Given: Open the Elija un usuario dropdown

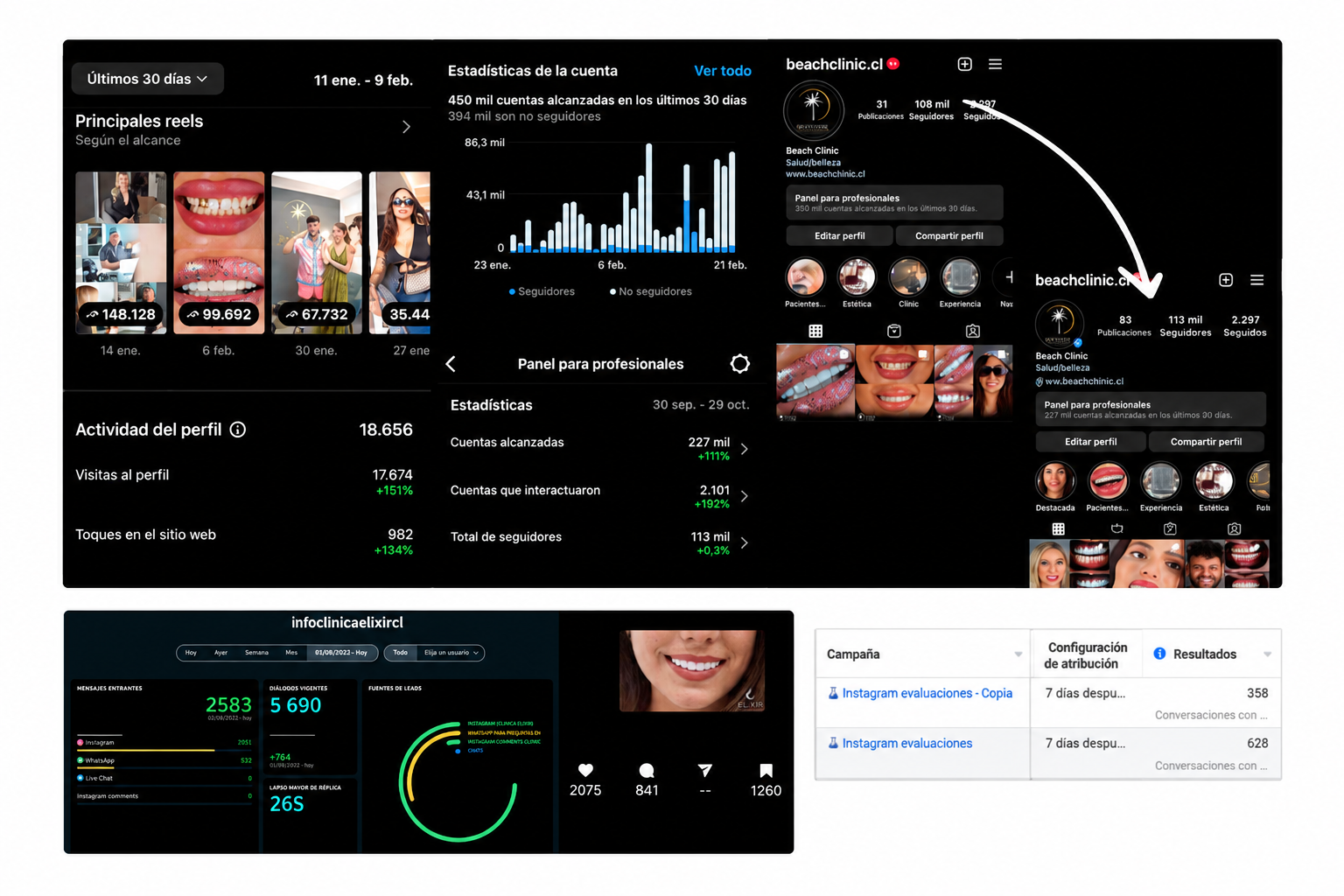Looking at the screenshot, I should tap(451, 653).
